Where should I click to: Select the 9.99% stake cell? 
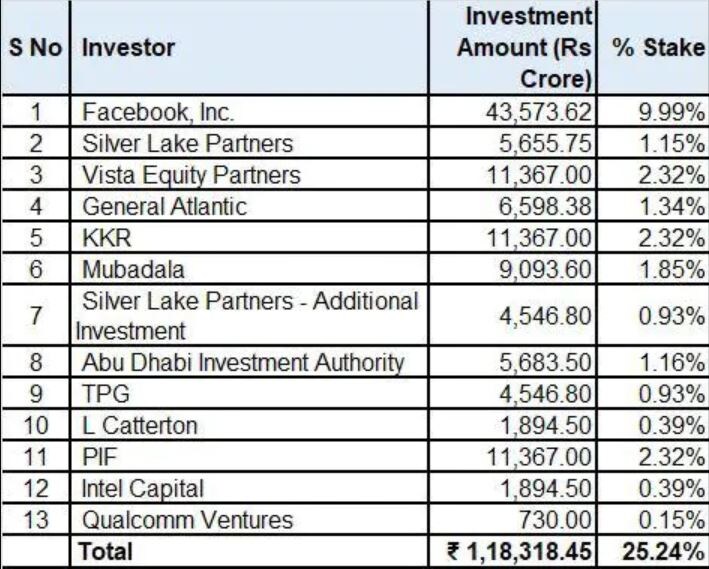[653, 111]
